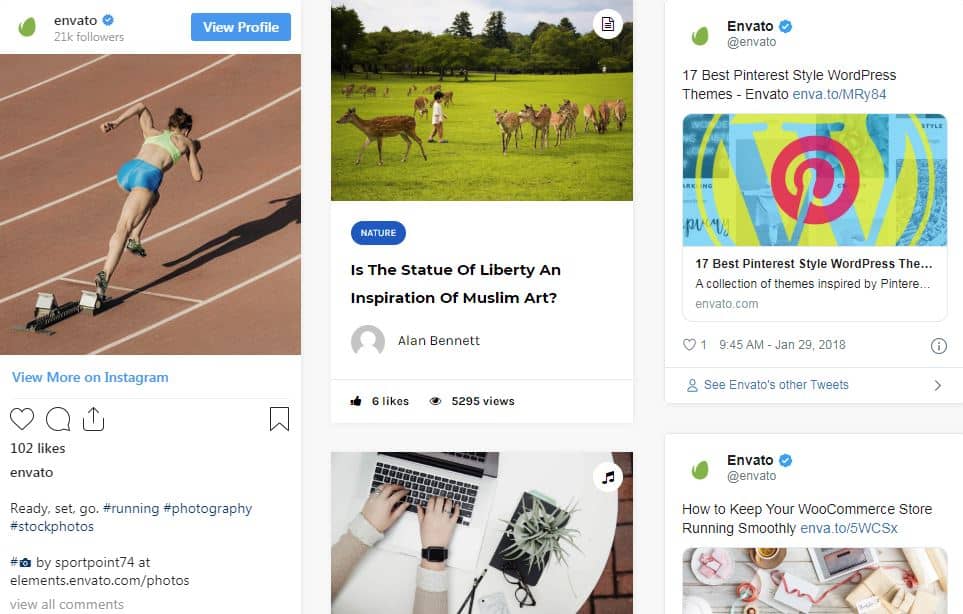Open tweet info circle icon
Image resolution: width=963 pixels, height=614 pixels.
click(x=938, y=346)
